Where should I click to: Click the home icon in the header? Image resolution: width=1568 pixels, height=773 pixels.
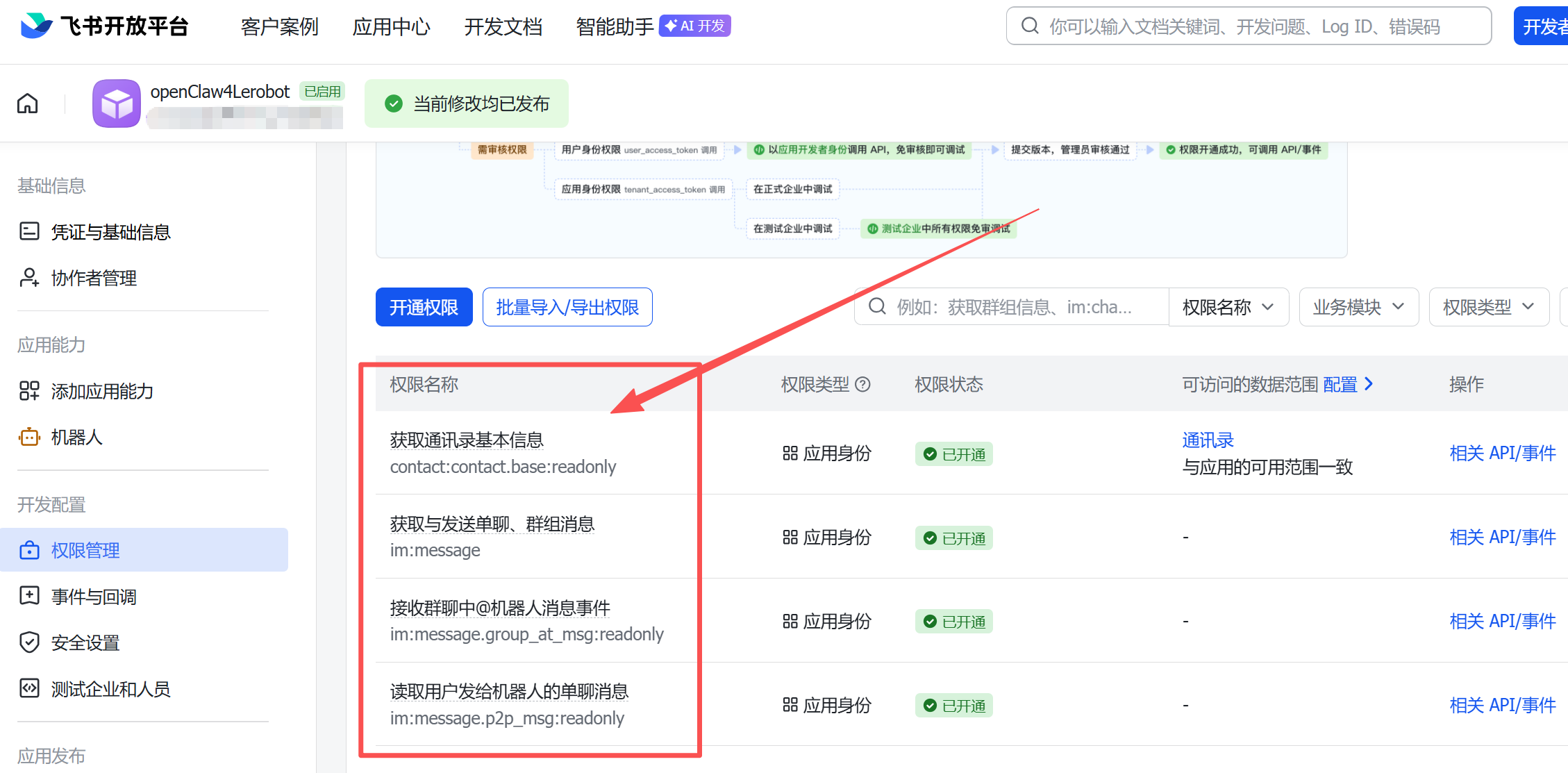28,103
